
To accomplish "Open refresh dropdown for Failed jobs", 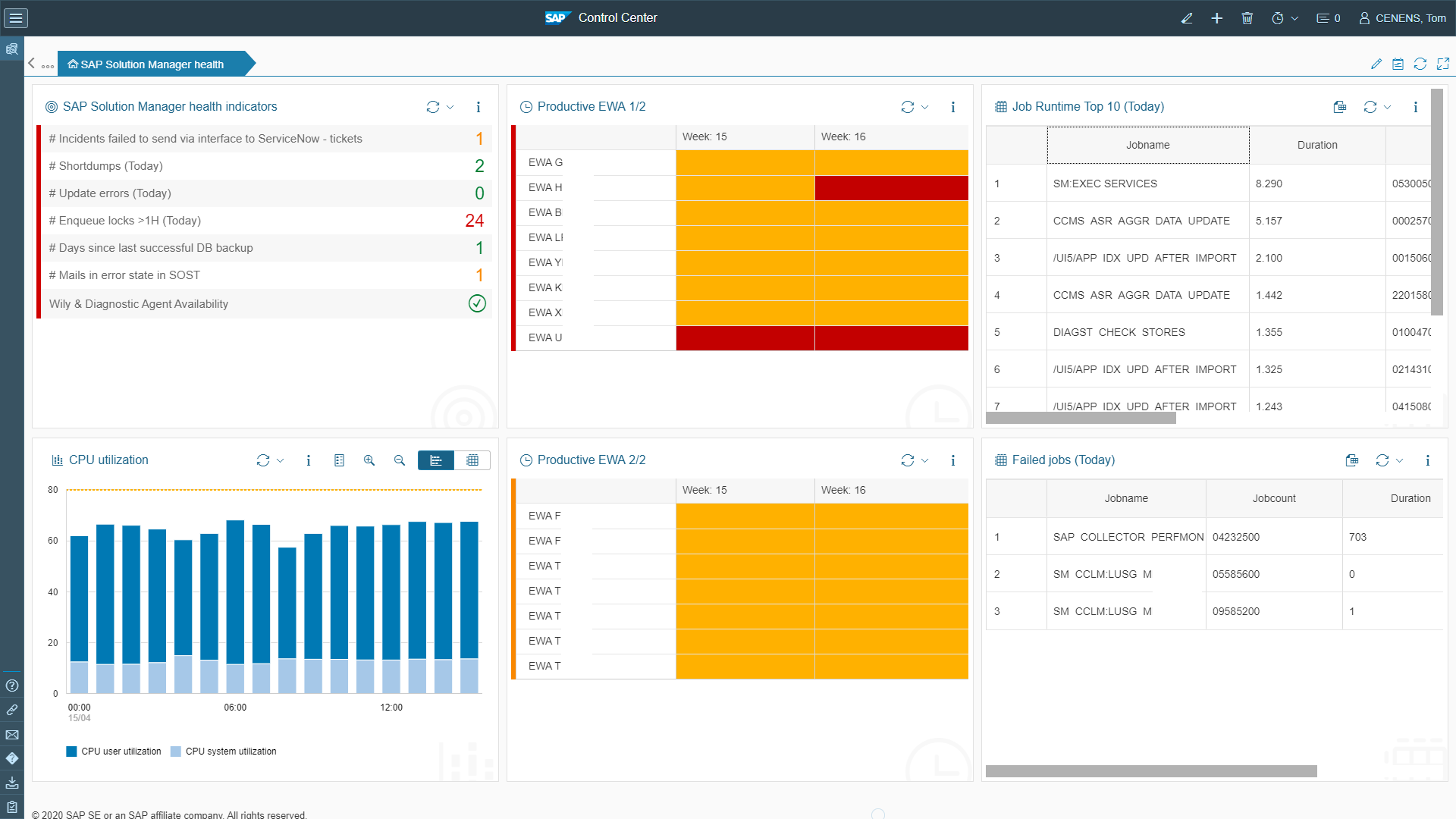I will click(1400, 460).
